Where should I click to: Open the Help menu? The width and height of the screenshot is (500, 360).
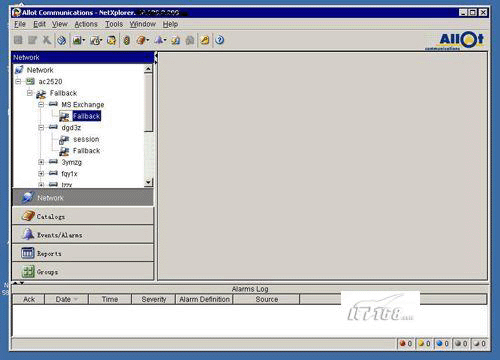point(170,24)
